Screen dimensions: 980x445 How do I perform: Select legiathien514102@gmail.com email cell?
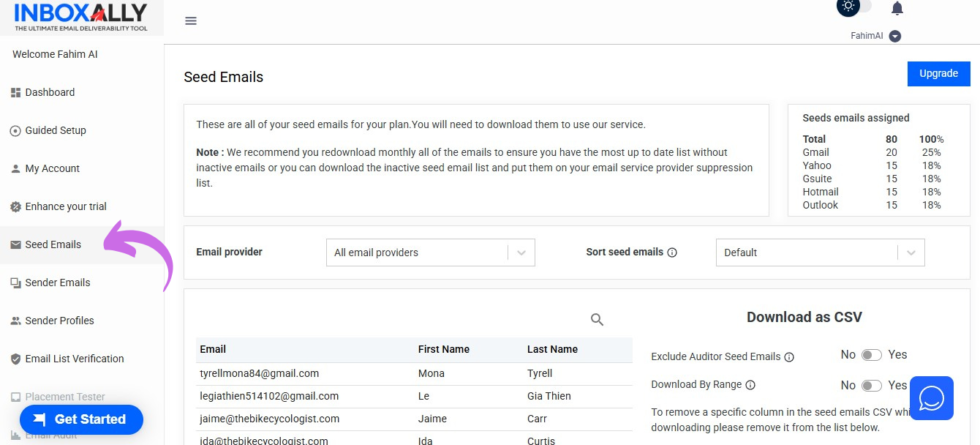[x=269, y=396]
